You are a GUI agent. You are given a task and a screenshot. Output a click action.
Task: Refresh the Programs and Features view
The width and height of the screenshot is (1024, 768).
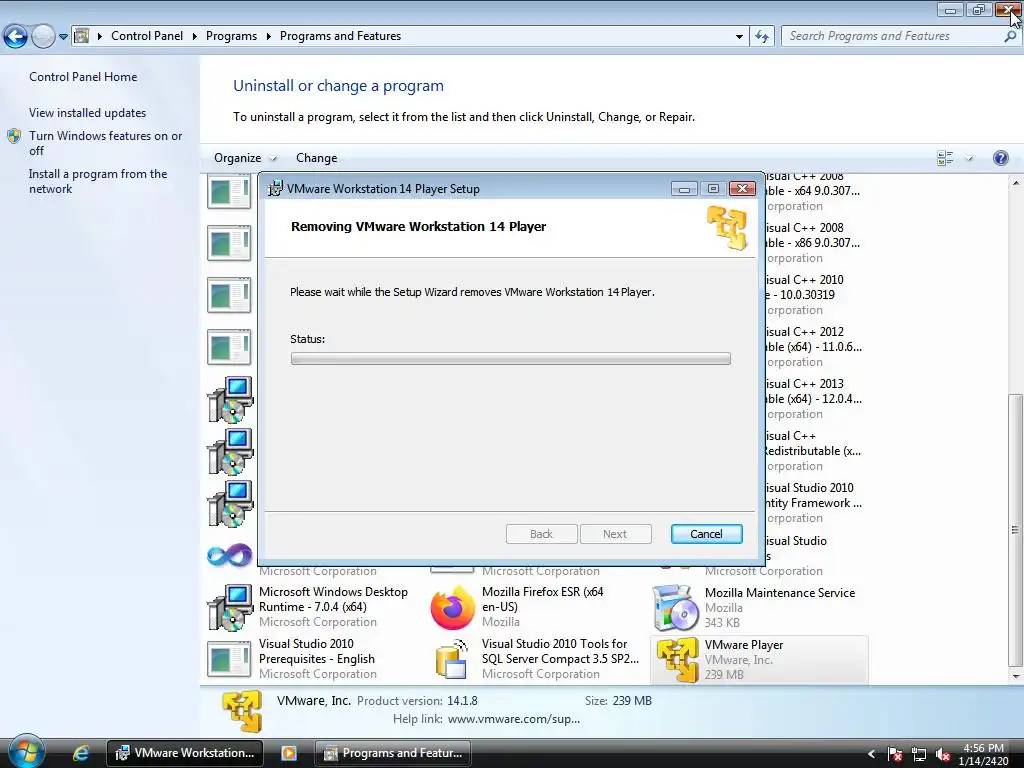pos(761,36)
